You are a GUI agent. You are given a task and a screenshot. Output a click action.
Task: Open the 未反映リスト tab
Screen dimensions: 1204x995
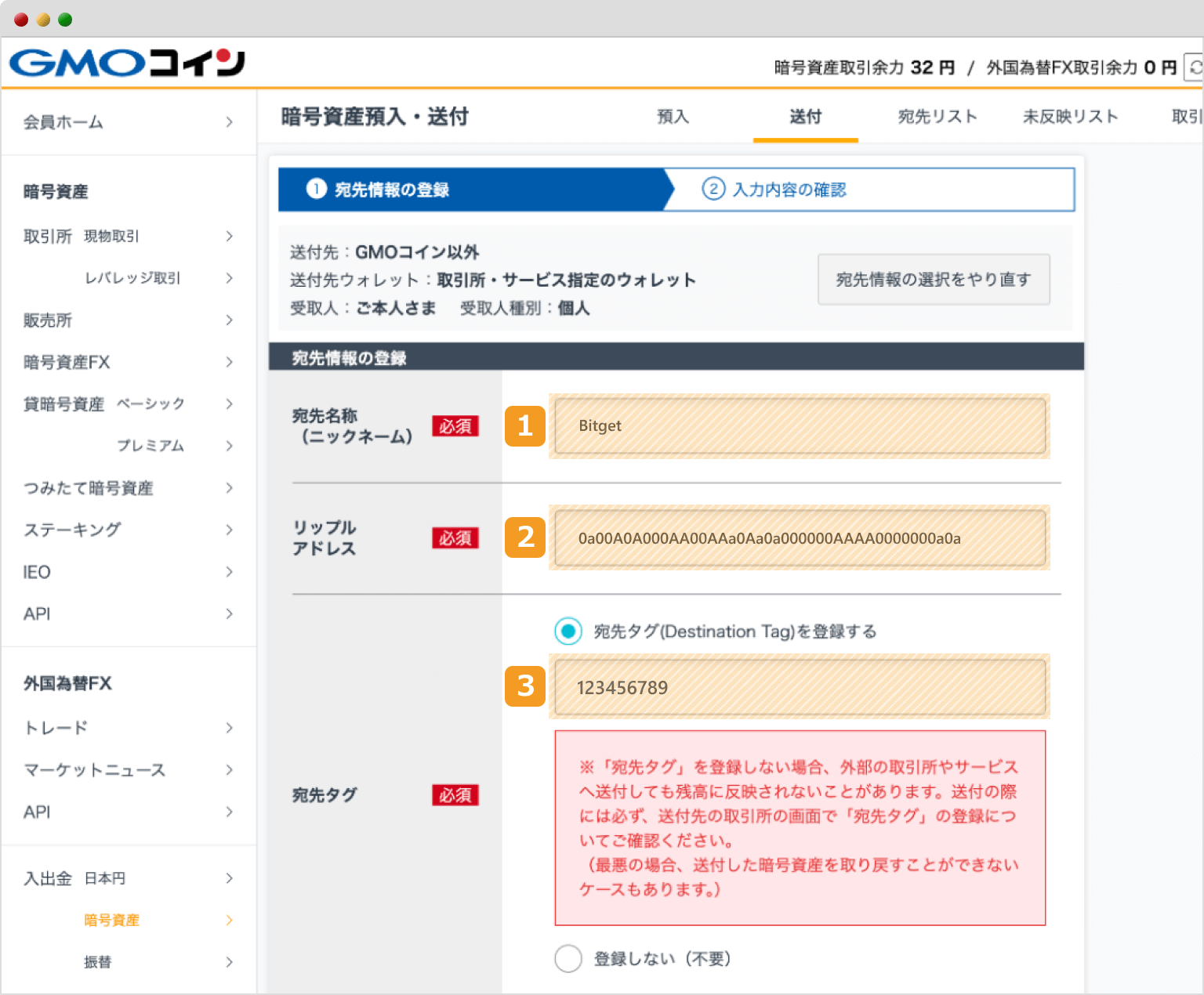(1071, 116)
